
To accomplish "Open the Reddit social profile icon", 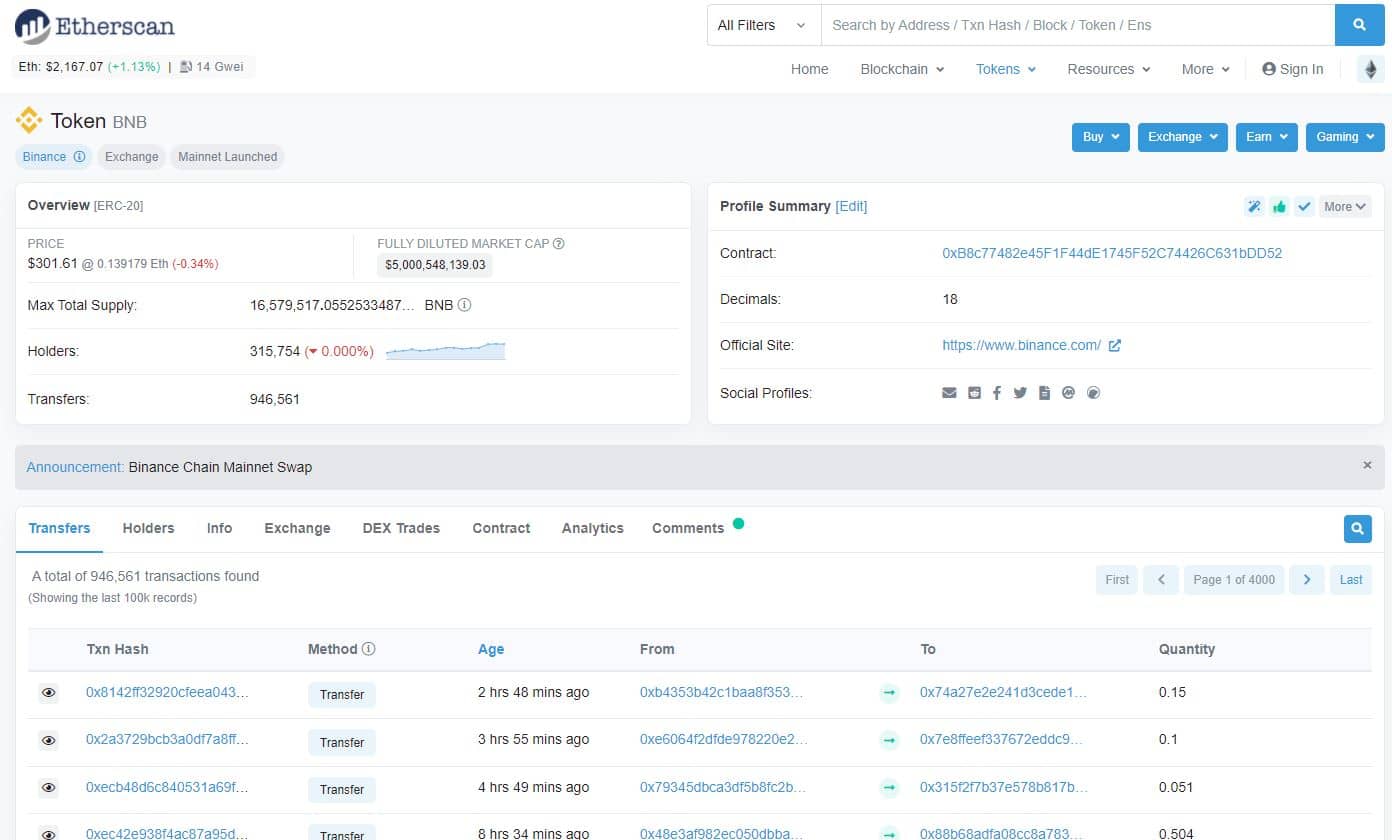I will [x=974, y=393].
